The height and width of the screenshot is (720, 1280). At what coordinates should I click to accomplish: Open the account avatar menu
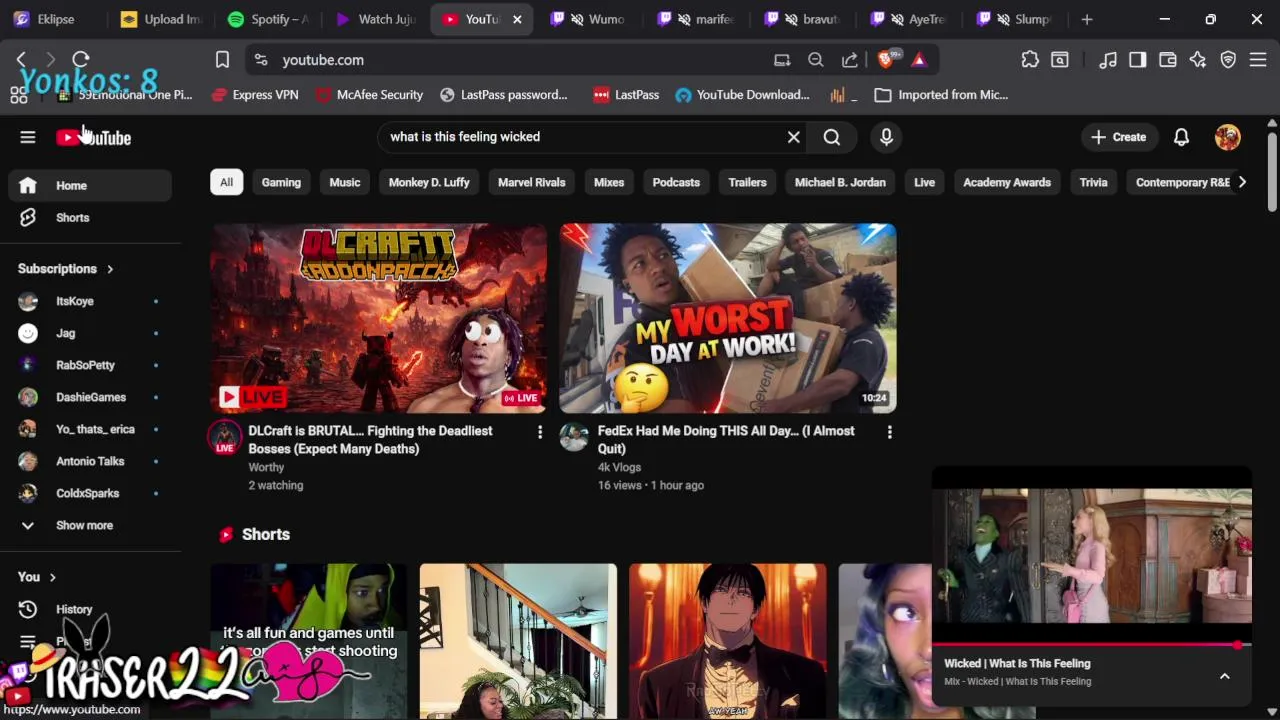[1228, 137]
